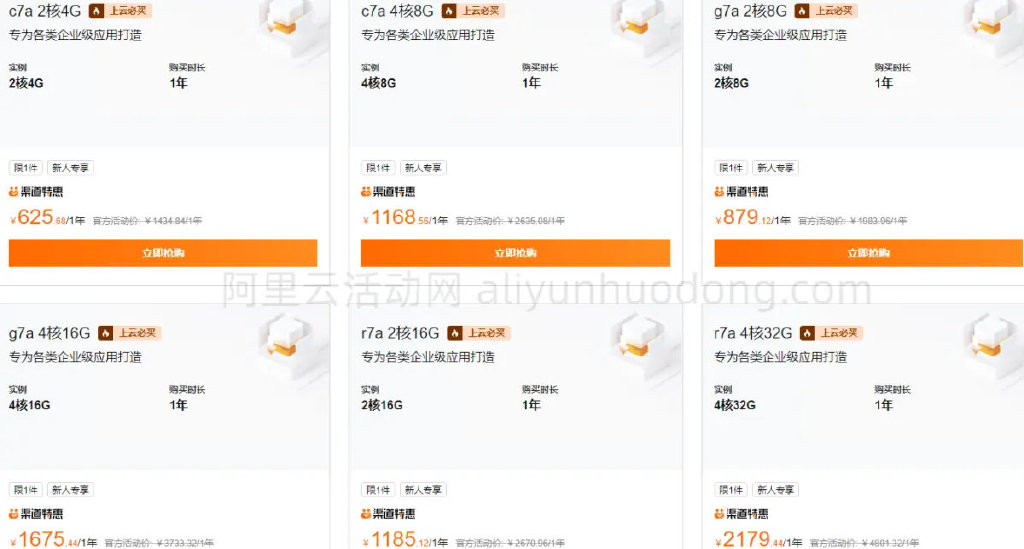Click 立即抢购 for c7a 4核8G
The image size is (1024, 549).
coord(515,253)
